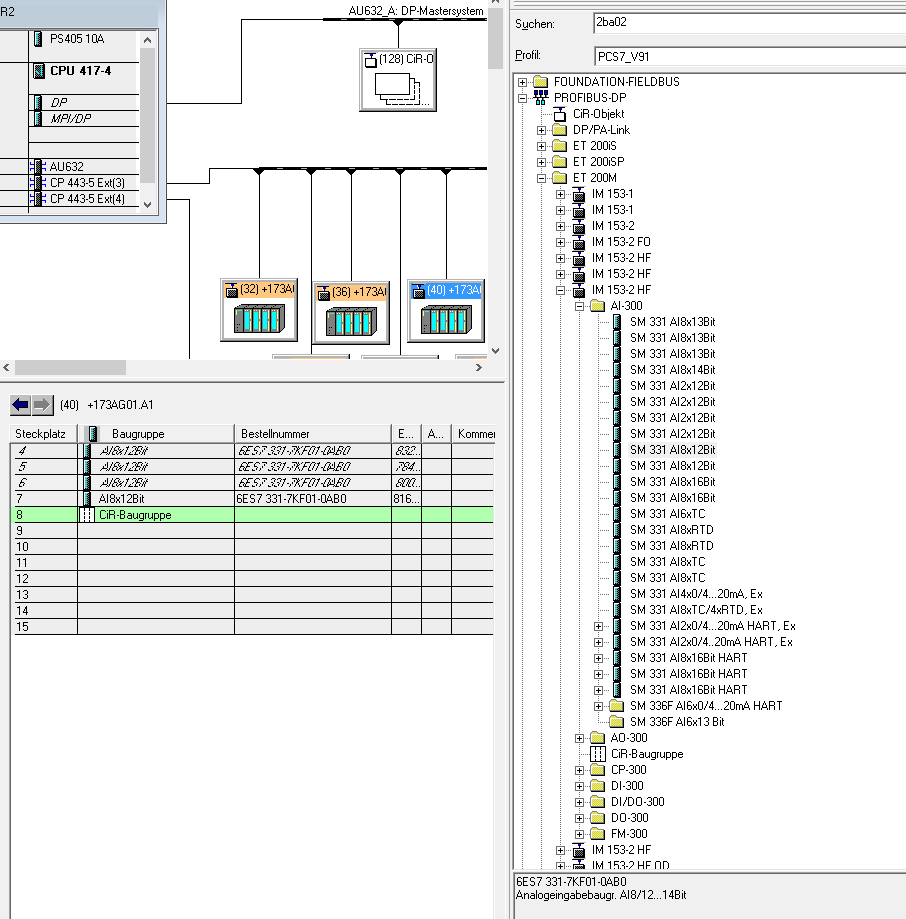This screenshot has height=919, width=906.
Task: Open the Profil dropdown showing PCS7_V91
Action: [748, 56]
